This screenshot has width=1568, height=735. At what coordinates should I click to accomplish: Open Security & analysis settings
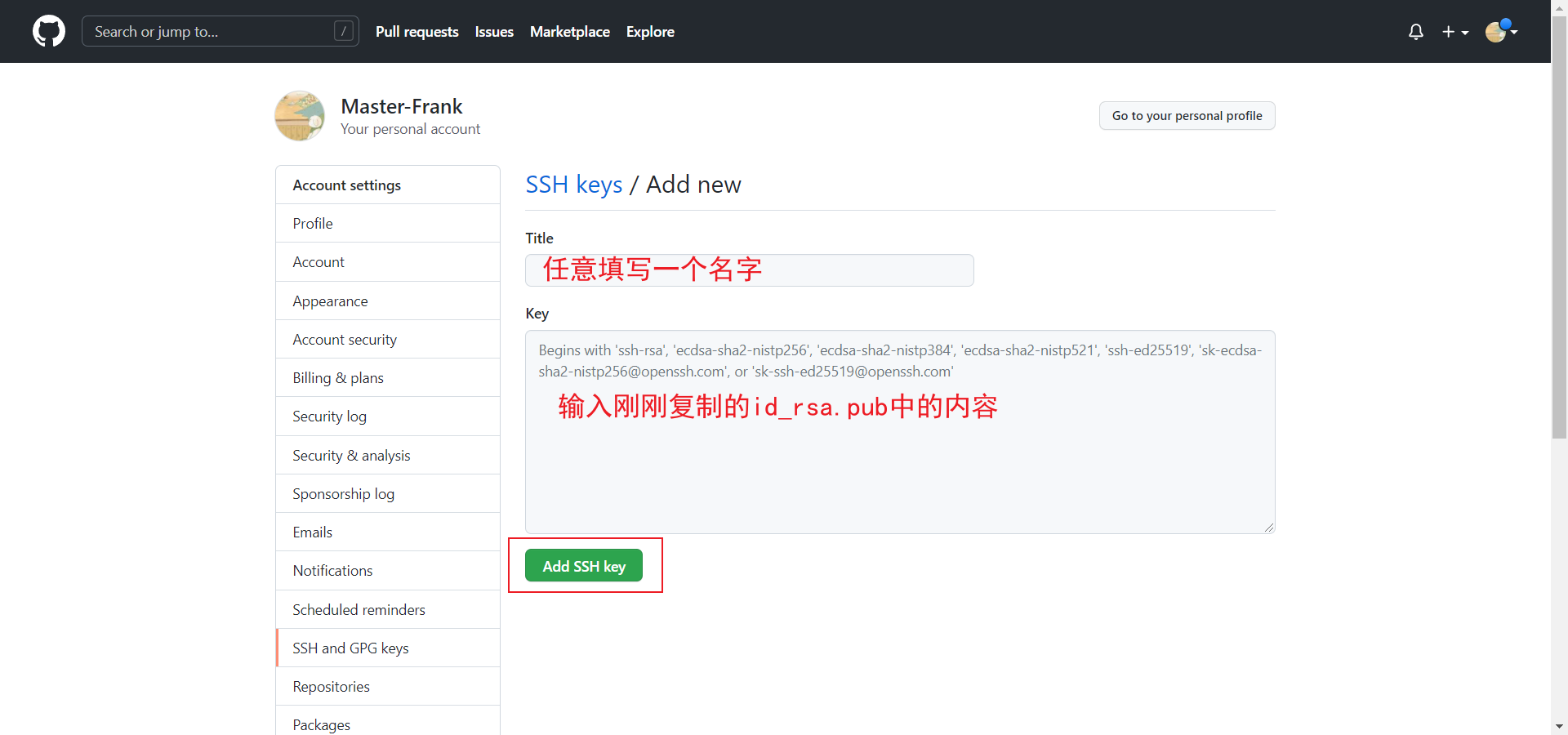click(x=388, y=456)
